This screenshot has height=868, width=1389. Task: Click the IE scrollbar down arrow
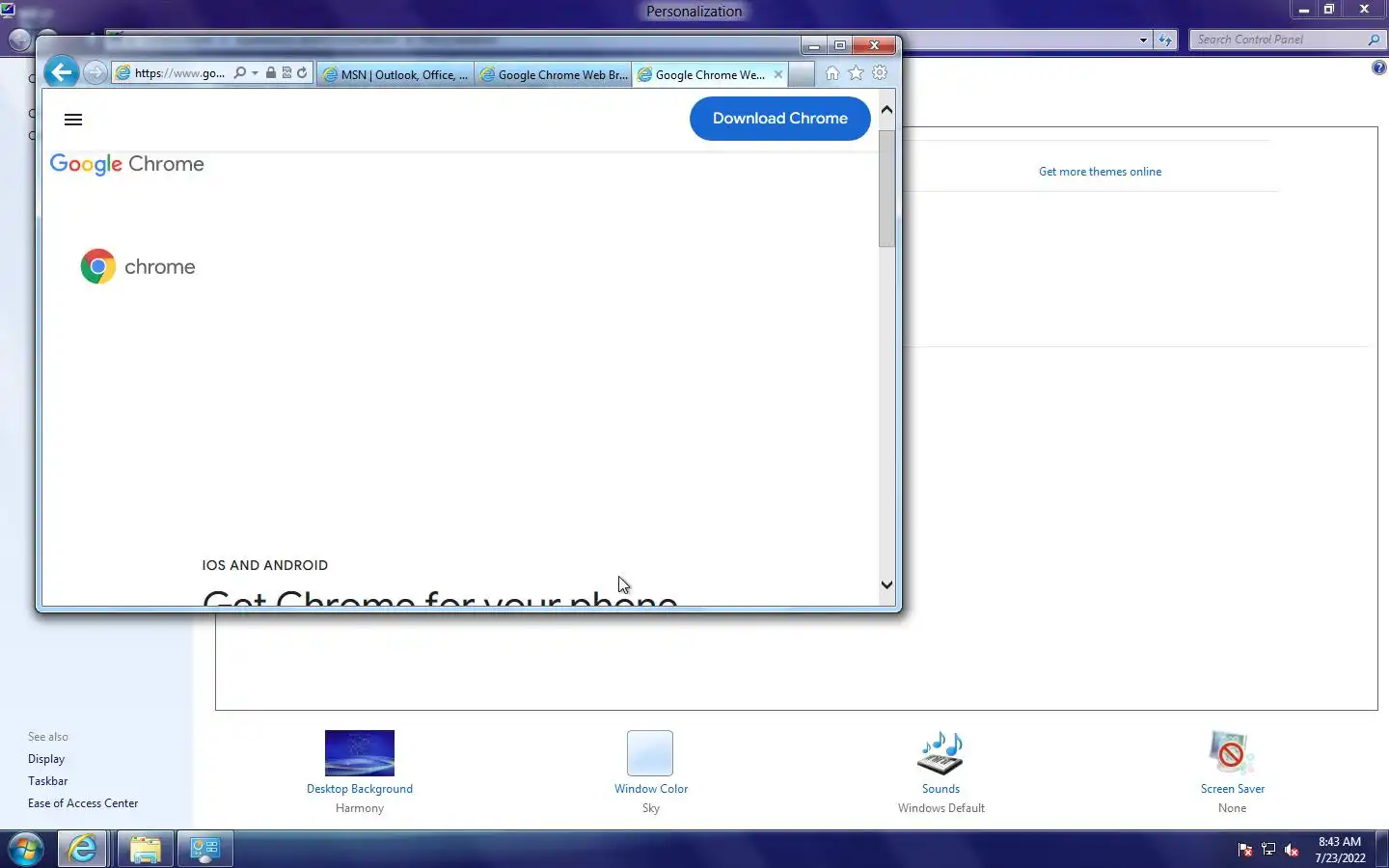pos(886,584)
